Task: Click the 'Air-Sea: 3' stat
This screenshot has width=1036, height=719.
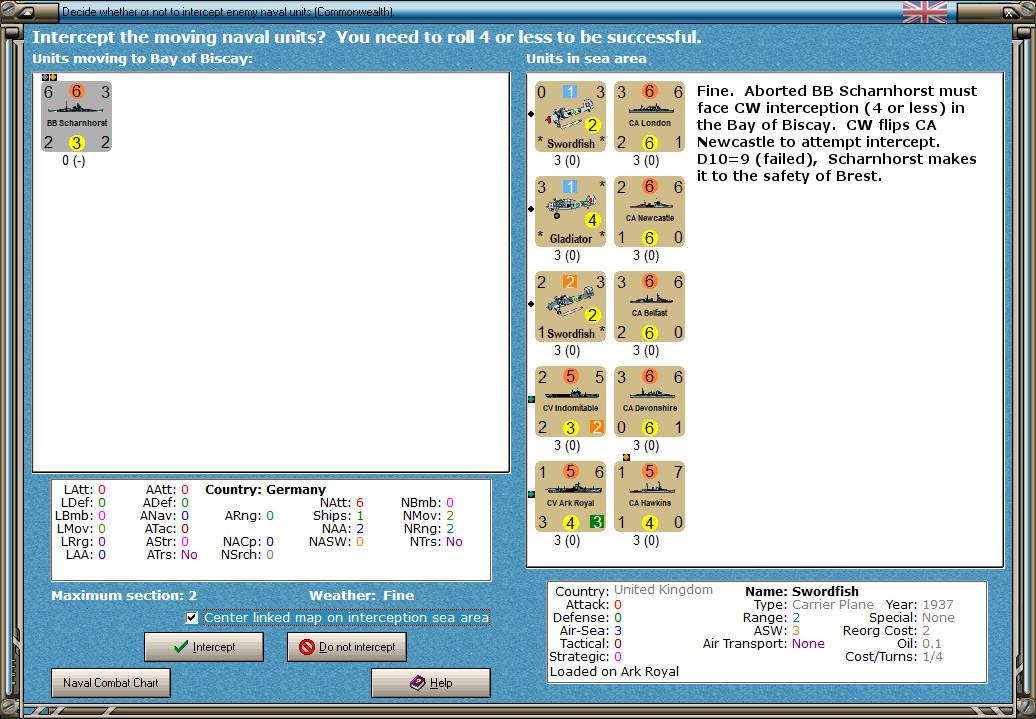Action: (590, 630)
